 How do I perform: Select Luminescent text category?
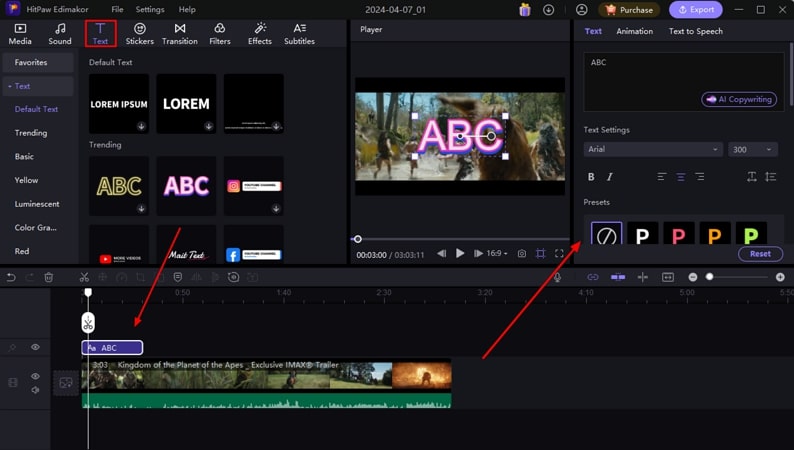[x=37, y=204]
